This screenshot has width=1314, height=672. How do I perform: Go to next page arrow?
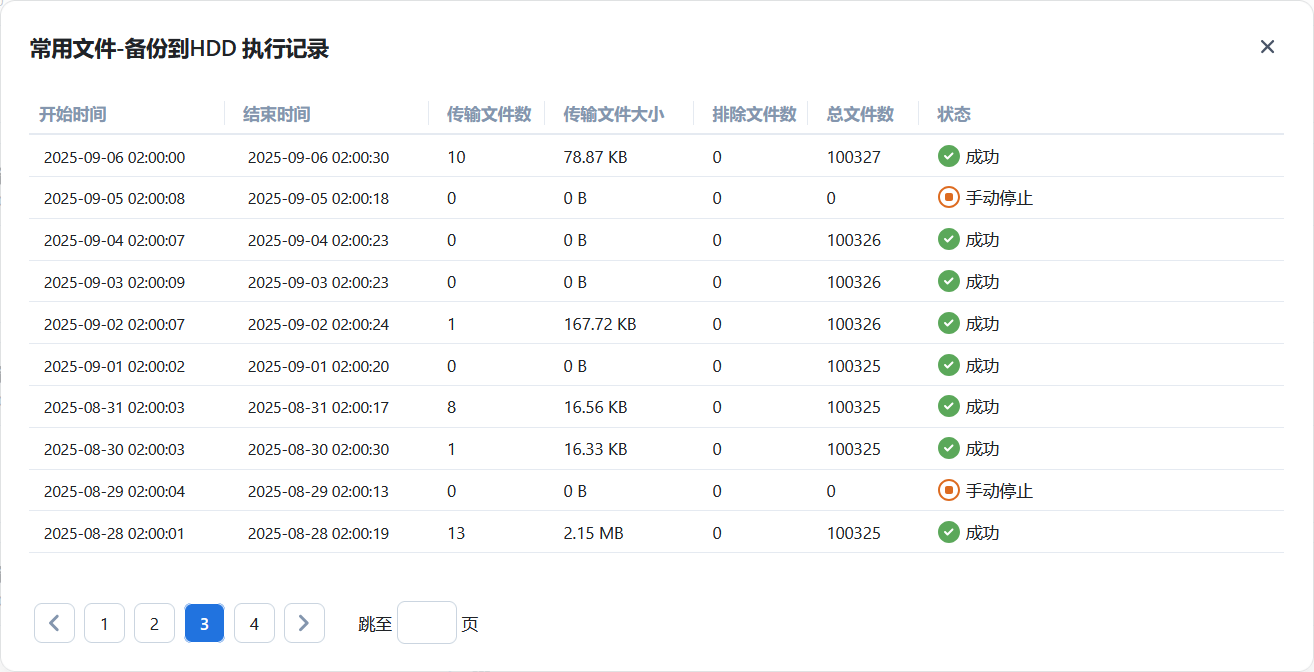[304, 623]
